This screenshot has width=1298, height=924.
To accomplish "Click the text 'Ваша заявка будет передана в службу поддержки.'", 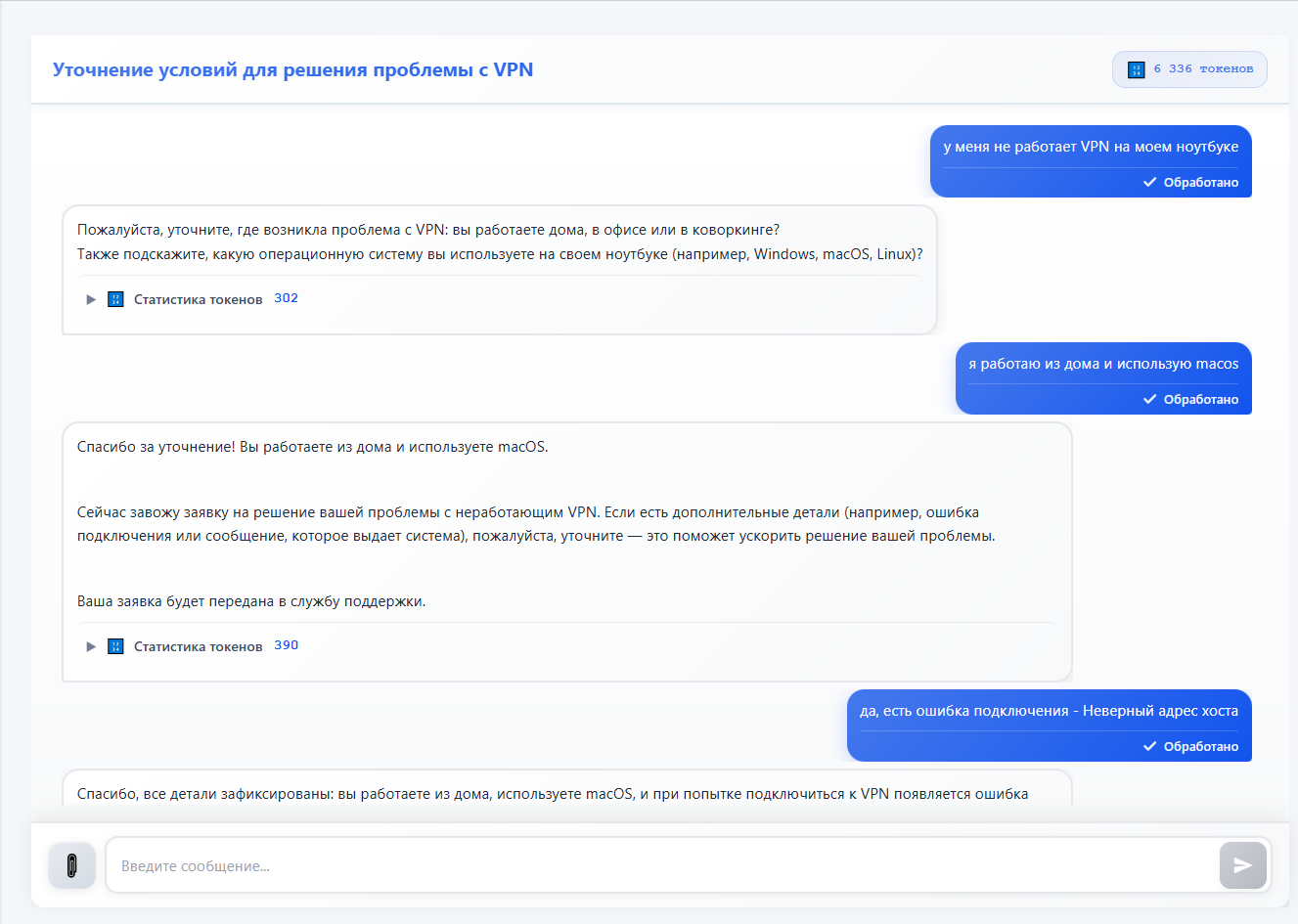I will click(251, 601).
